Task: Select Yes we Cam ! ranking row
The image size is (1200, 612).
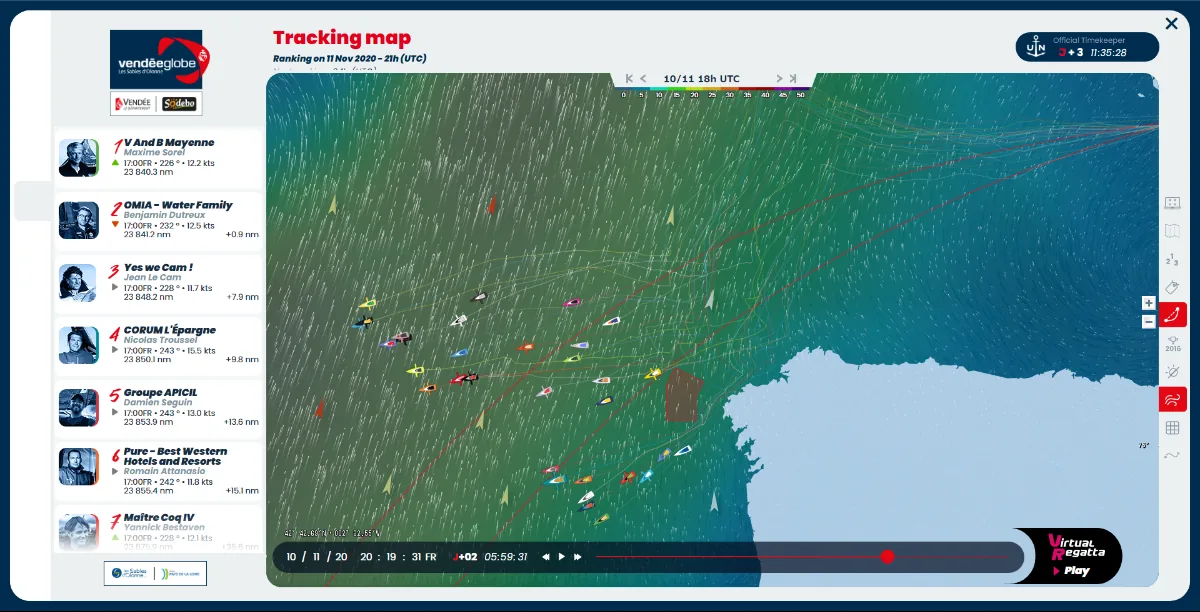Action: click(158, 283)
